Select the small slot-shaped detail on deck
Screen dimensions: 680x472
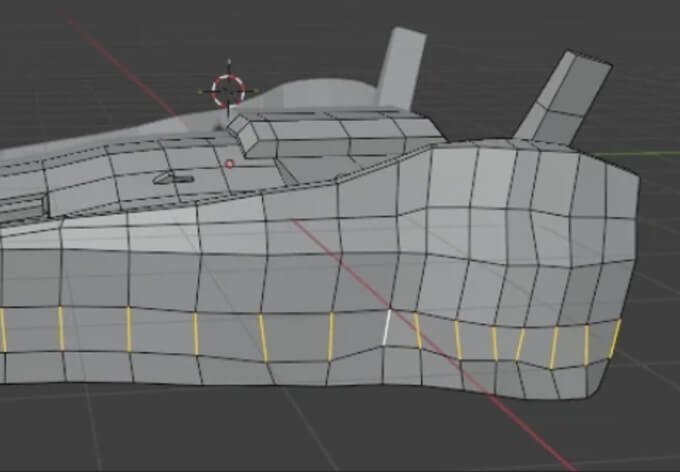pyautogui.click(x=173, y=178)
